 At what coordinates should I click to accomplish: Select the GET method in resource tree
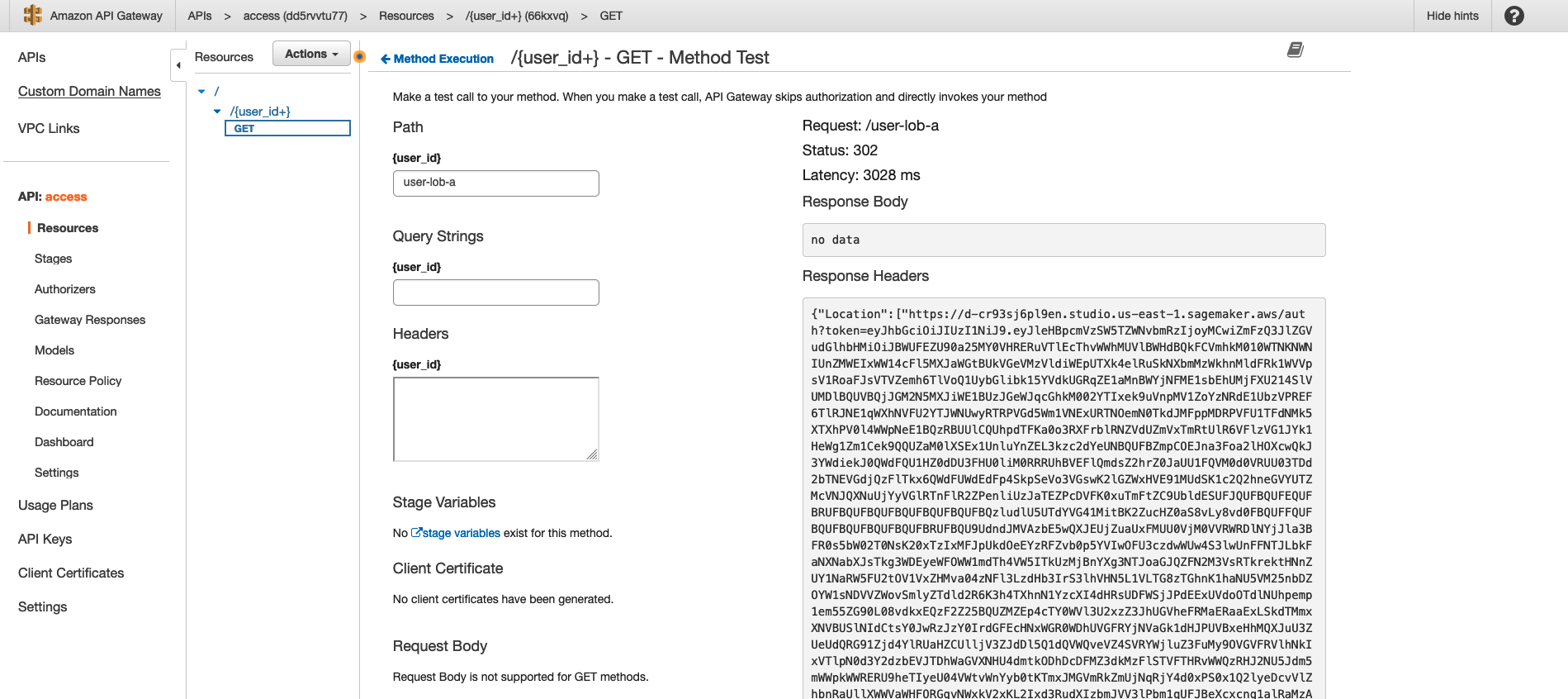287,128
